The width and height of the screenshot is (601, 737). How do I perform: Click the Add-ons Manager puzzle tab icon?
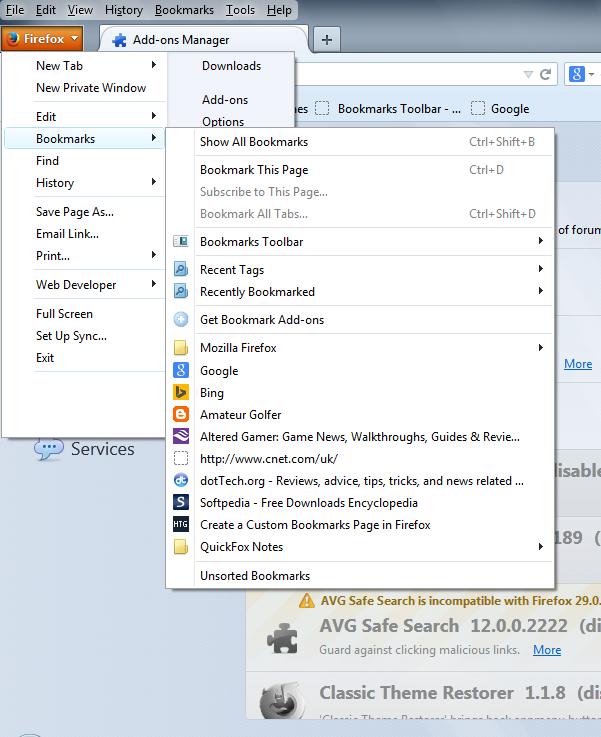coord(119,40)
